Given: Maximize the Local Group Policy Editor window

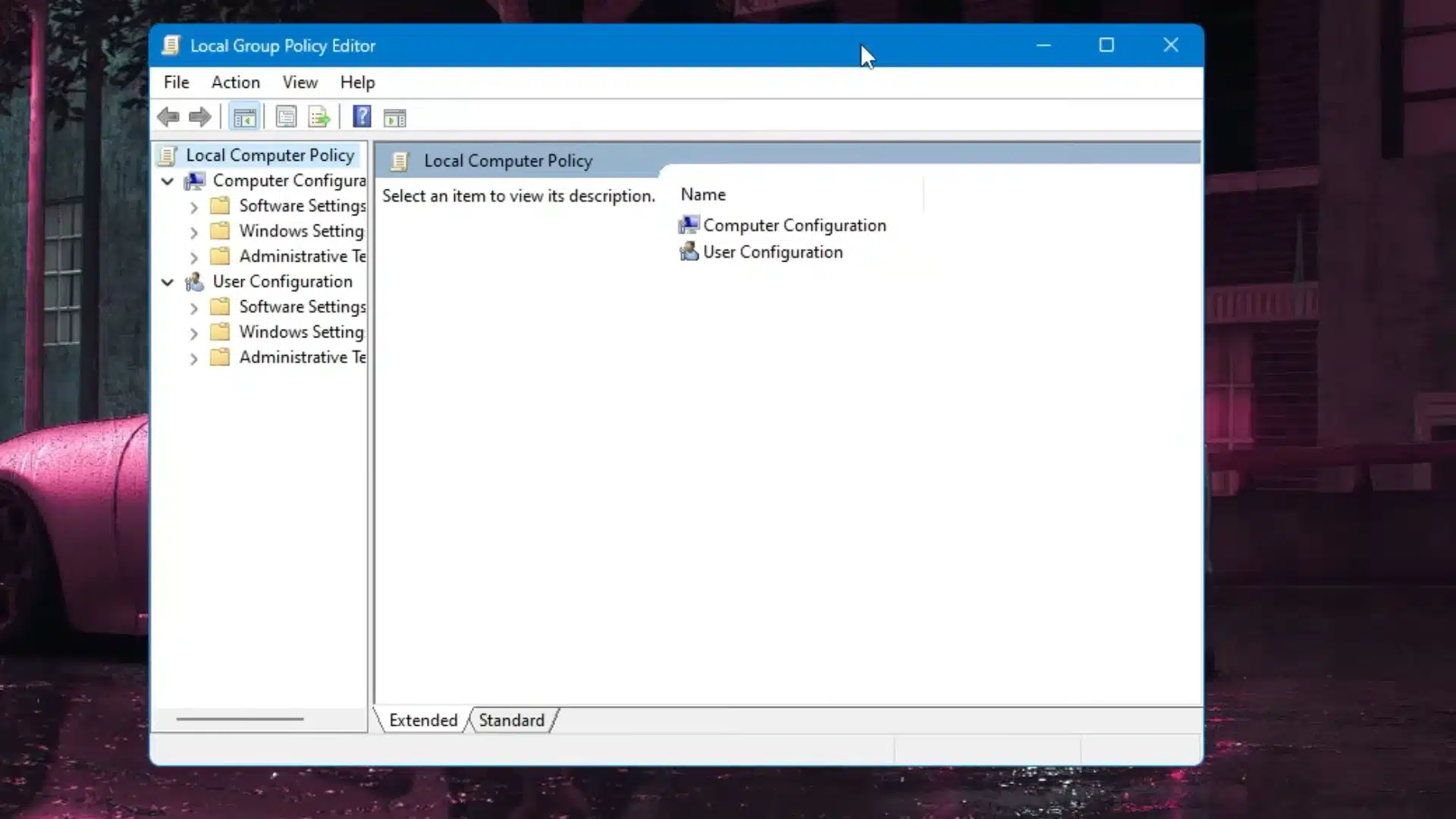Looking at the screenshot, I should tap(1106, 45).
